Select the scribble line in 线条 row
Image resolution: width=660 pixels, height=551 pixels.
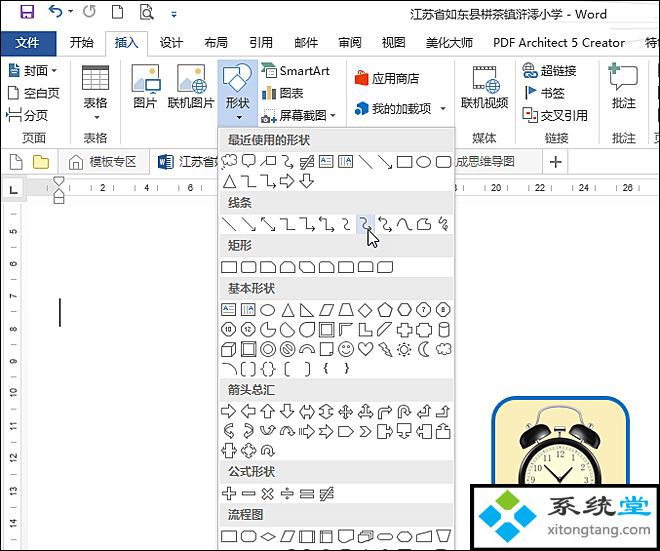point(444,224)
